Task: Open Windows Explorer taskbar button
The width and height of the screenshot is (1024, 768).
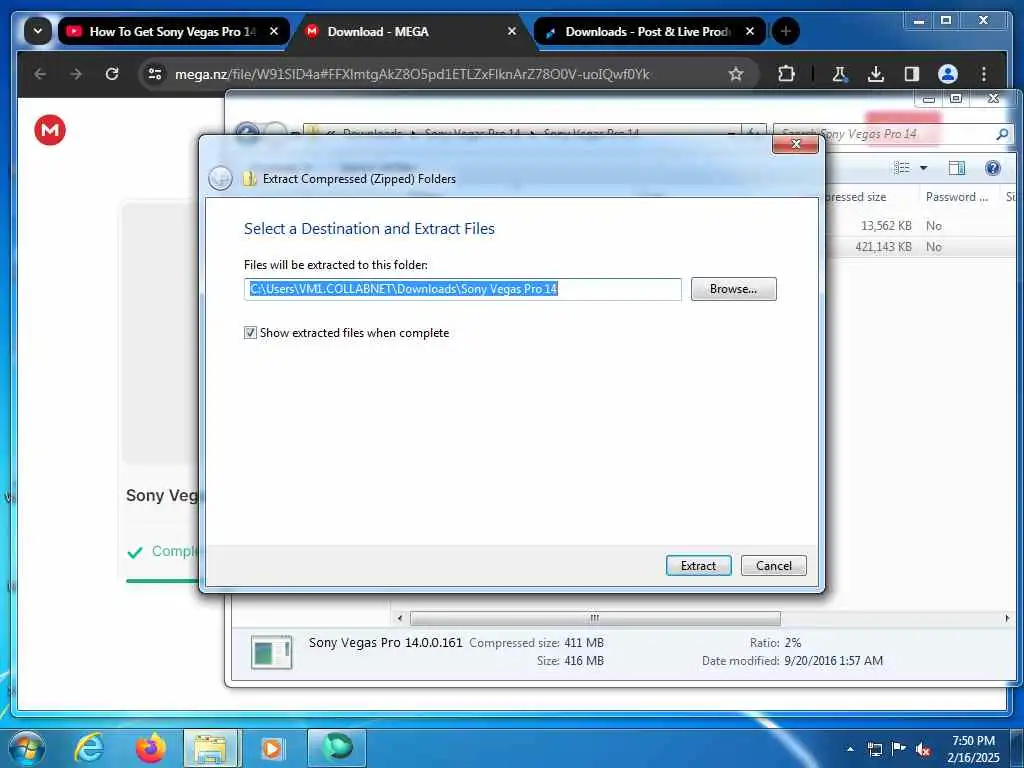Action: point(212,748)
